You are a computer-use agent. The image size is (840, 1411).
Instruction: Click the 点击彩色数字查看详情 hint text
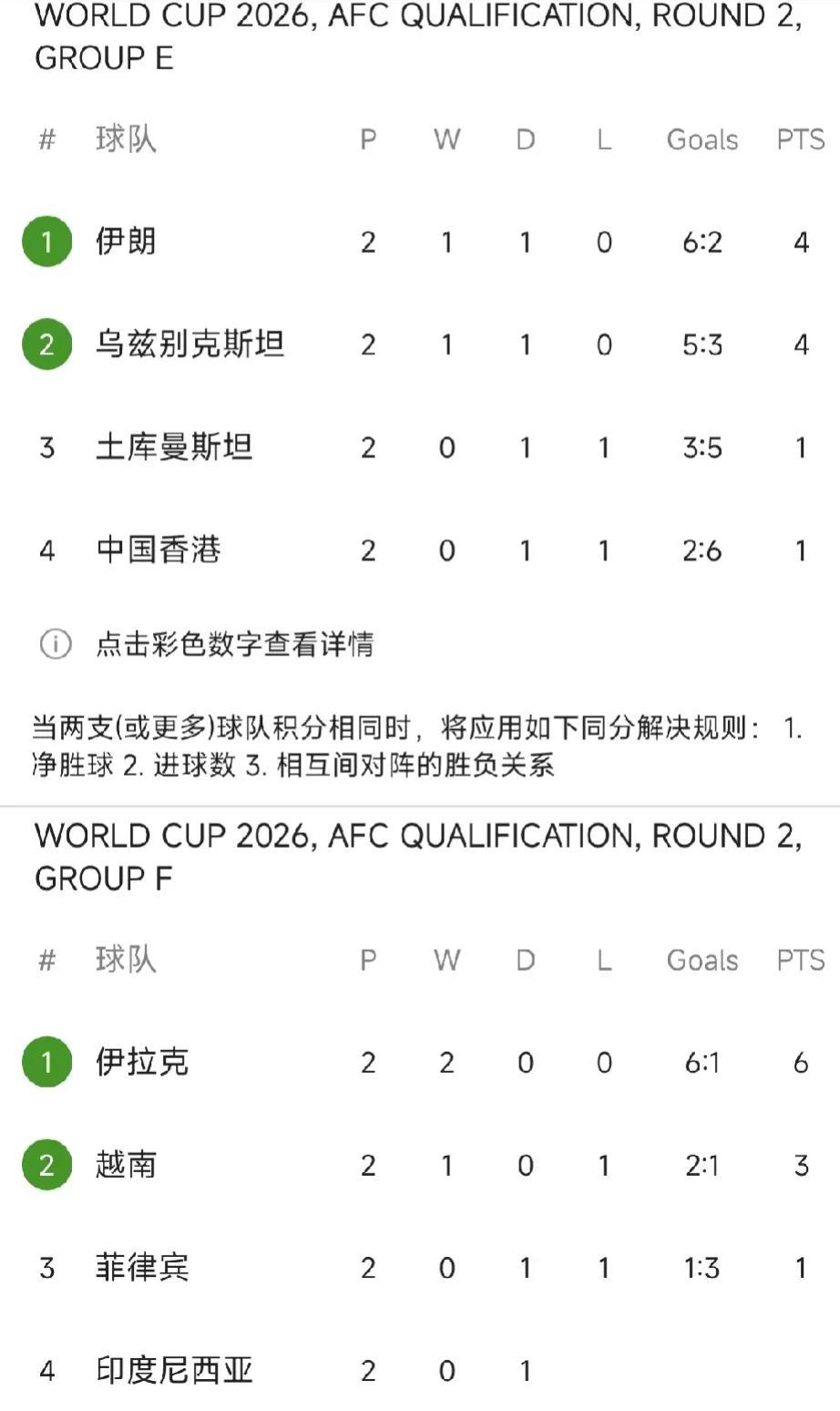(234, 644)
